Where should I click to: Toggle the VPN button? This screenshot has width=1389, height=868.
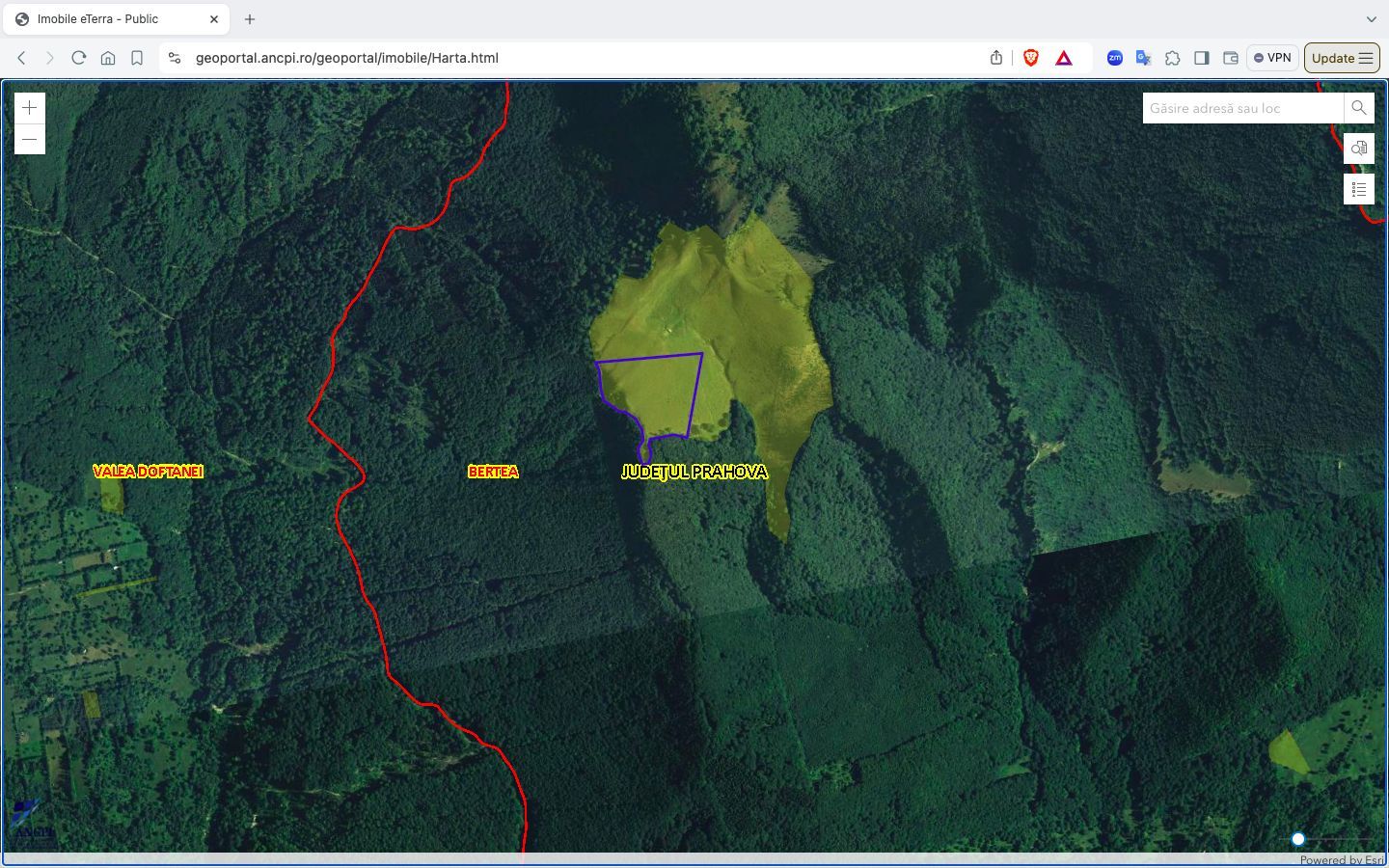coord(1272,58)
